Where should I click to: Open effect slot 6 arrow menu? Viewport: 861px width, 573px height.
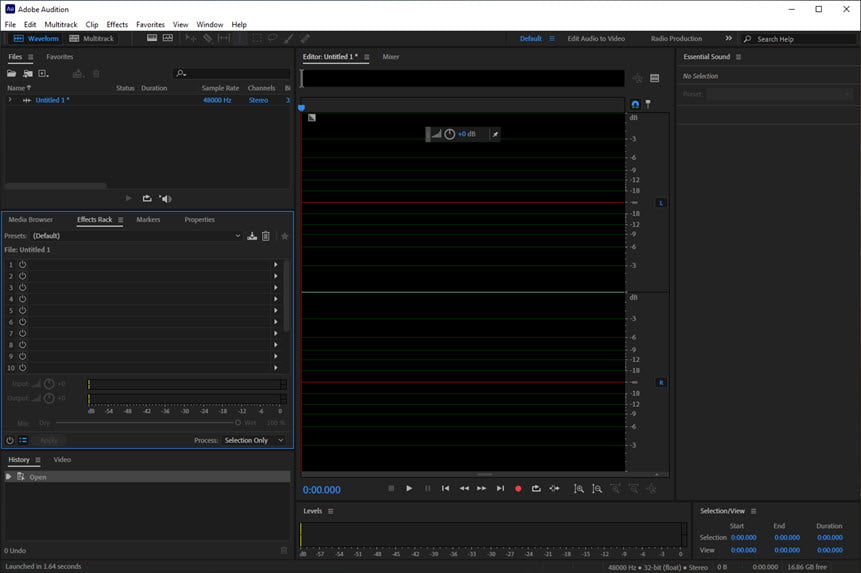pos(276,322)
